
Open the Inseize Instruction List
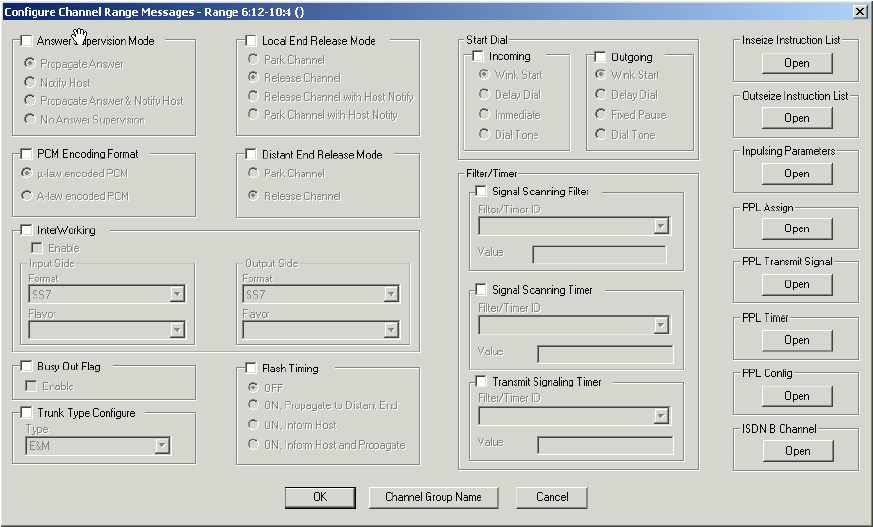coord(796,63)
